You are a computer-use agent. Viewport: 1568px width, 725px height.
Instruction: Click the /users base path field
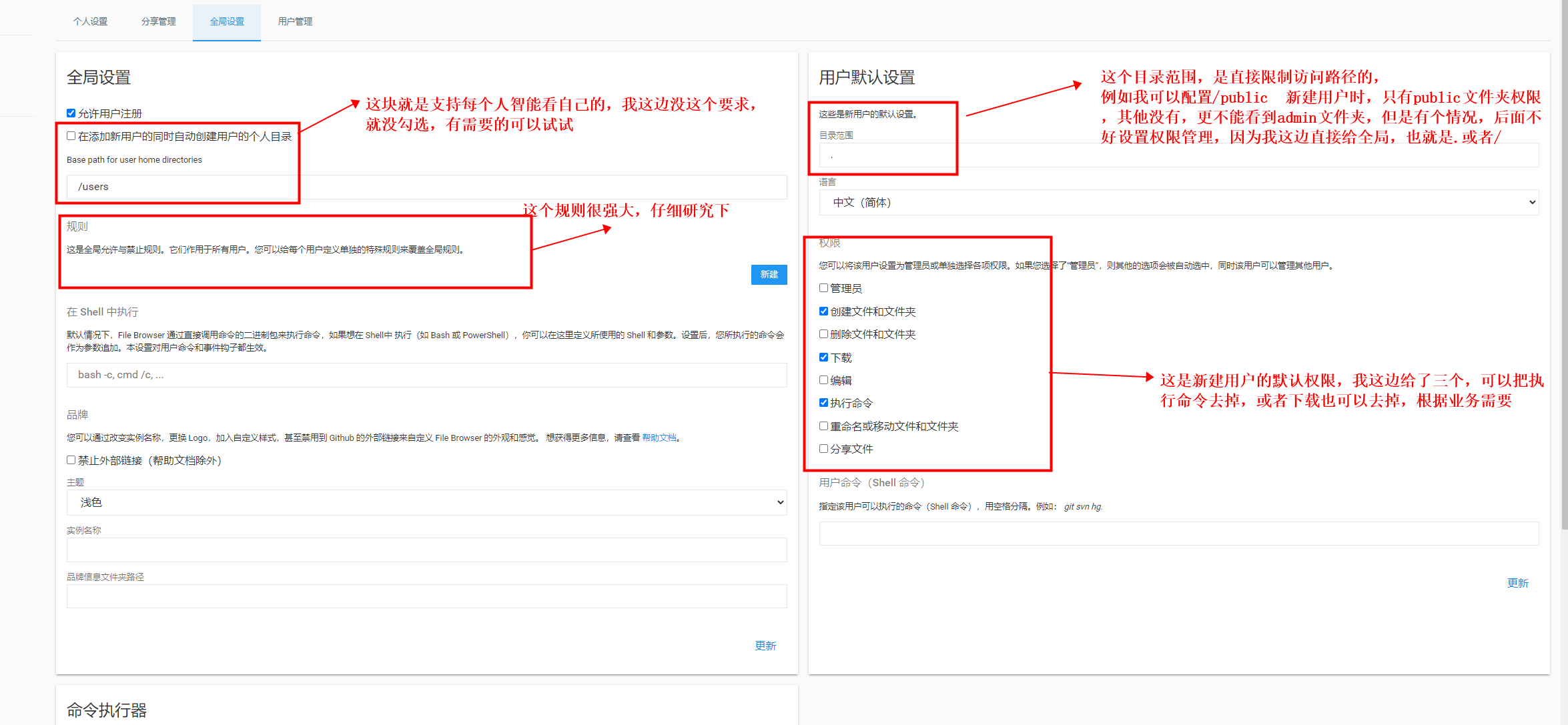click(427, 187)
